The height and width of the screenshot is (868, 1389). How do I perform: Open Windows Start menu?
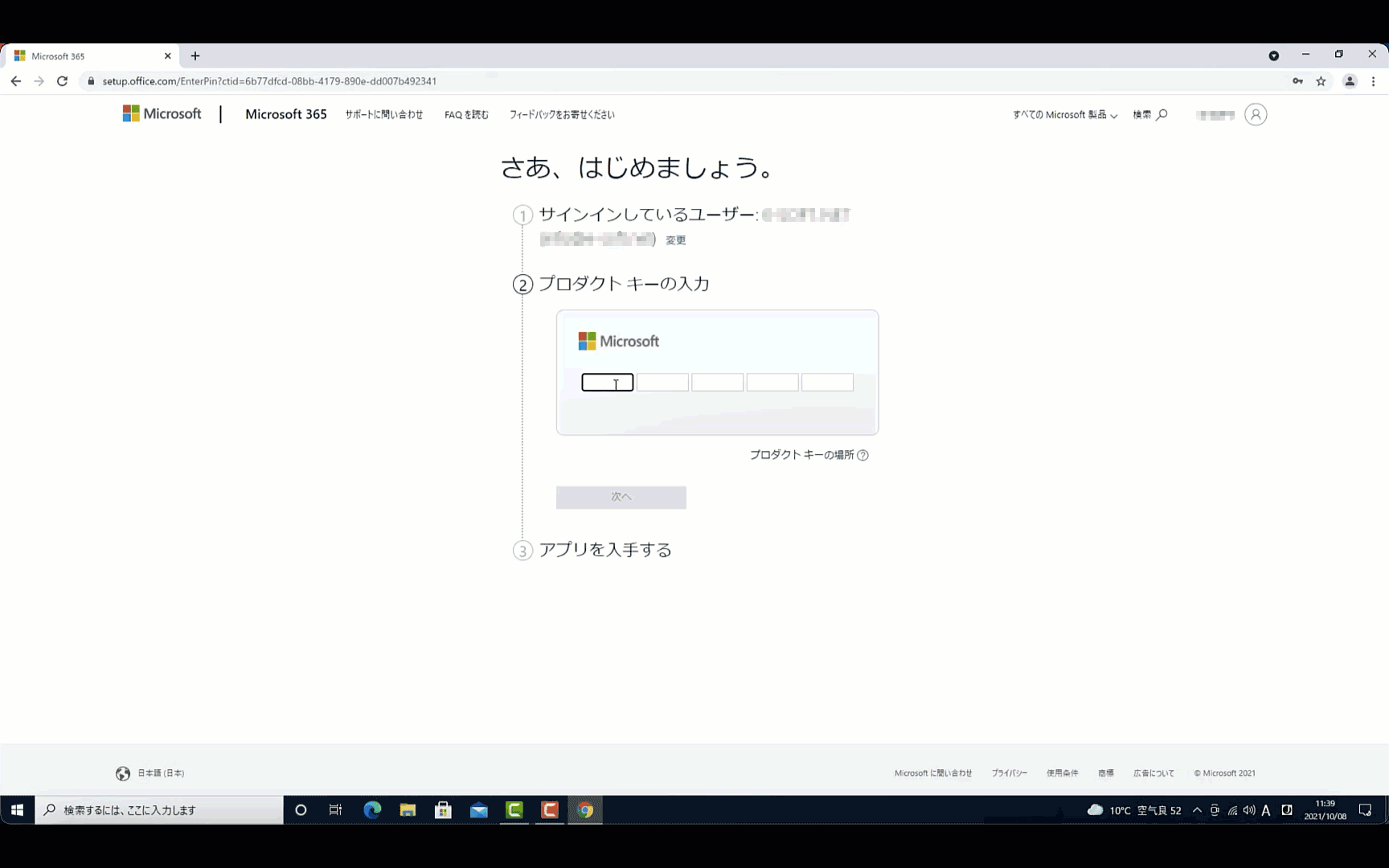[17, 810]
